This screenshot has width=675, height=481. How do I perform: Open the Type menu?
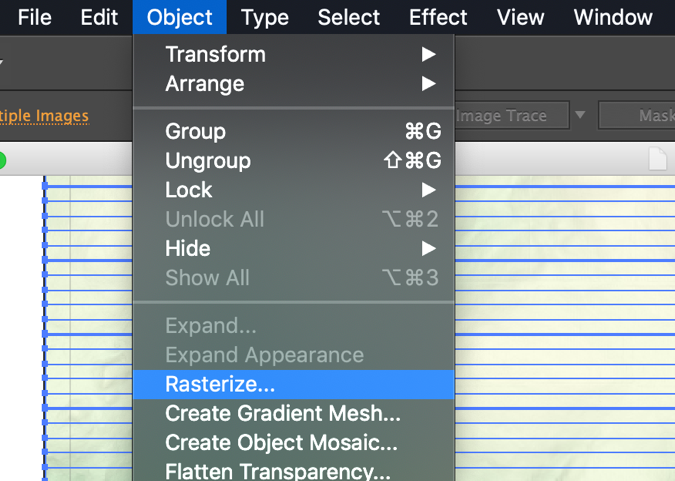tap(265, 17)
